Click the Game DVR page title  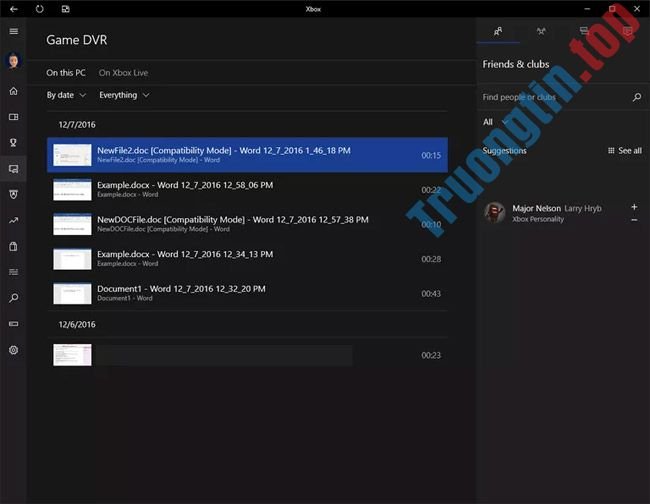coord(77,40)
